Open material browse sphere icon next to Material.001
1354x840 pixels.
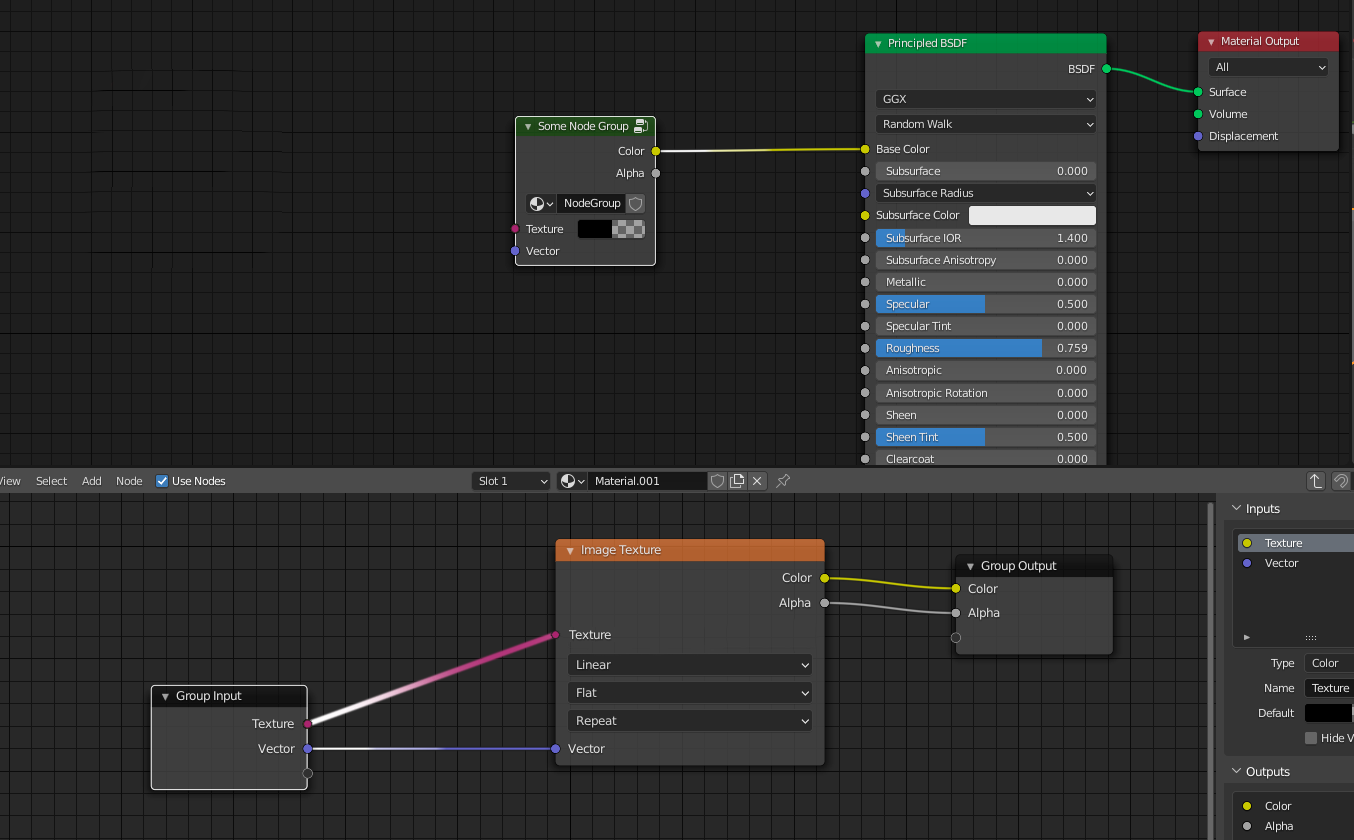coord(572,481)
